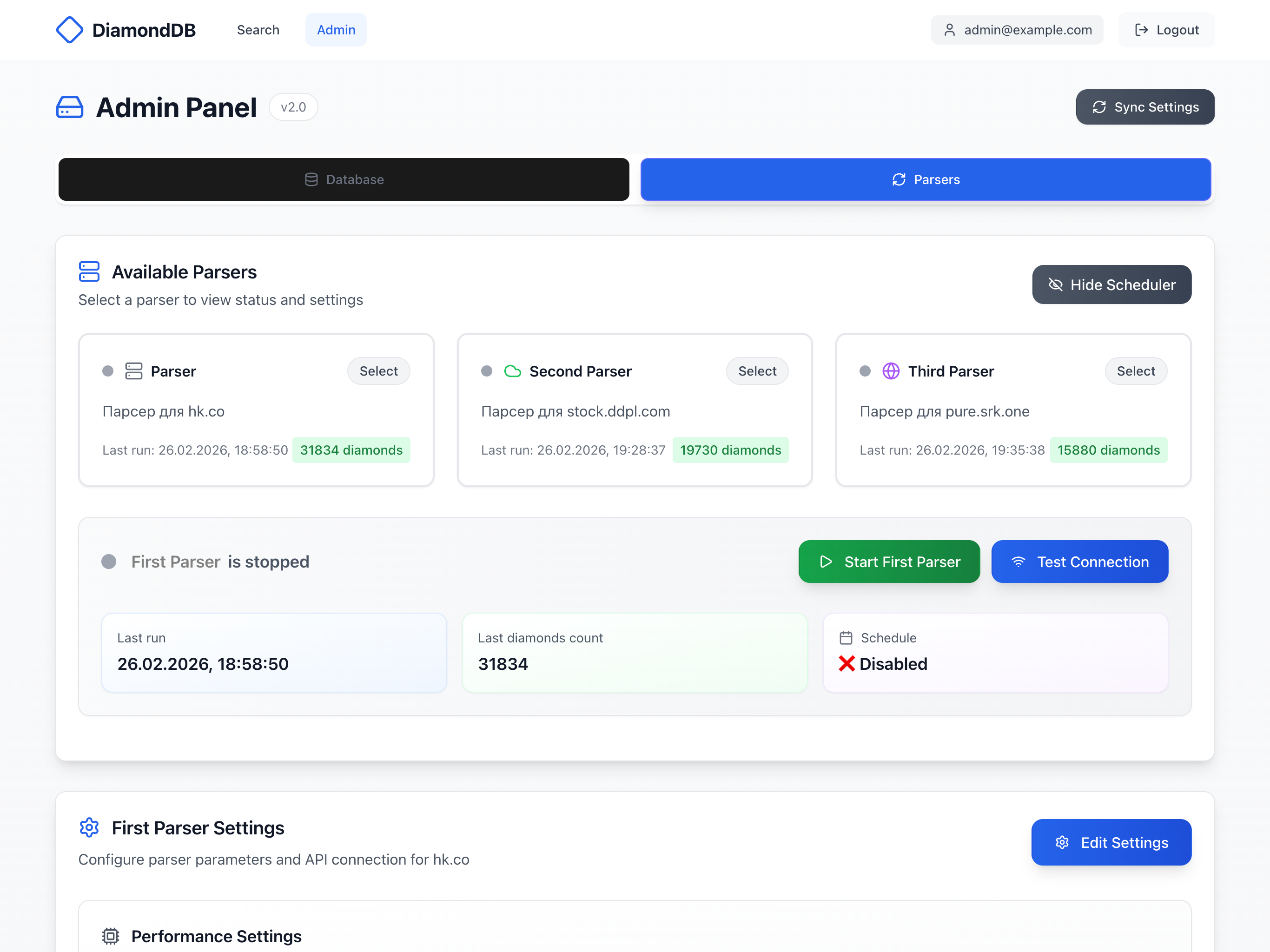Image resolution: width=1270 pixels, height=952 pixels.
Task: Log out with the Logout button
Action: (x=1166, y=30)
